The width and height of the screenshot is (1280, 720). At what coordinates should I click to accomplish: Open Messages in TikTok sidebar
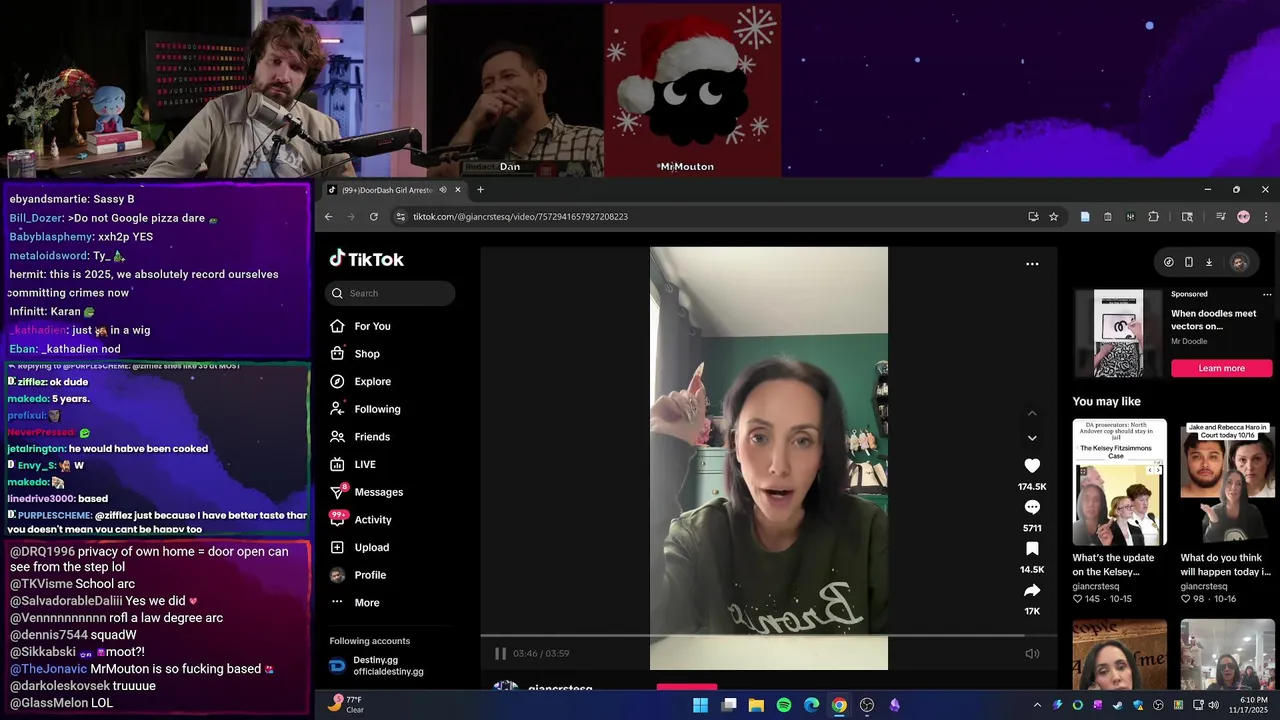(x=367, y=492)
